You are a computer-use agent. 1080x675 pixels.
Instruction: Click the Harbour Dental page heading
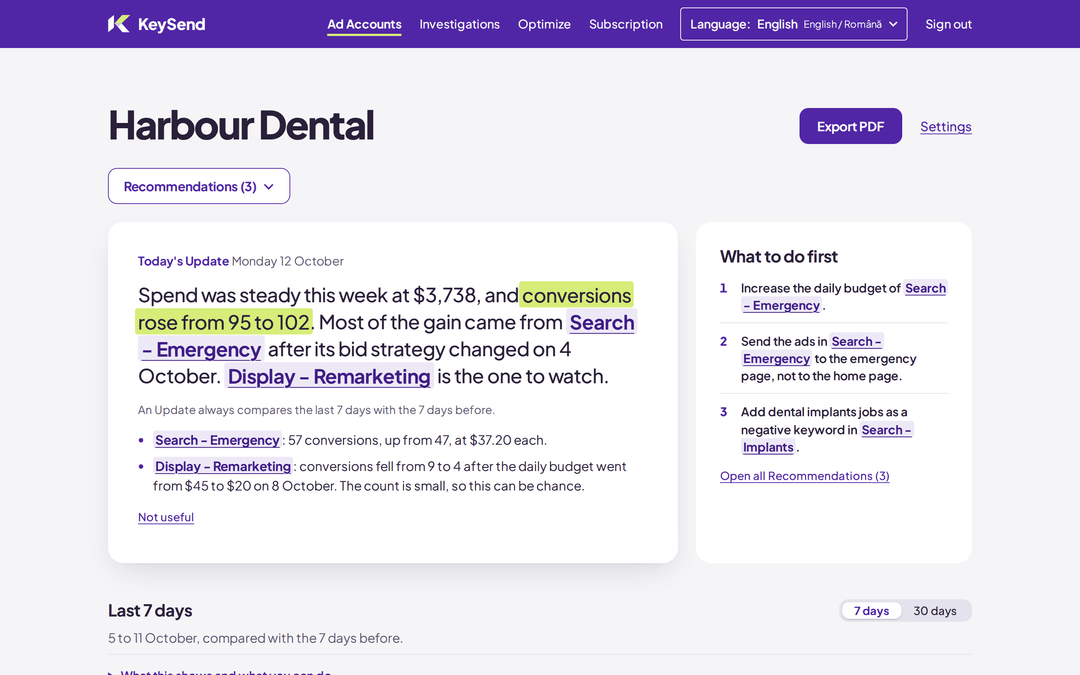click(241, 125)
